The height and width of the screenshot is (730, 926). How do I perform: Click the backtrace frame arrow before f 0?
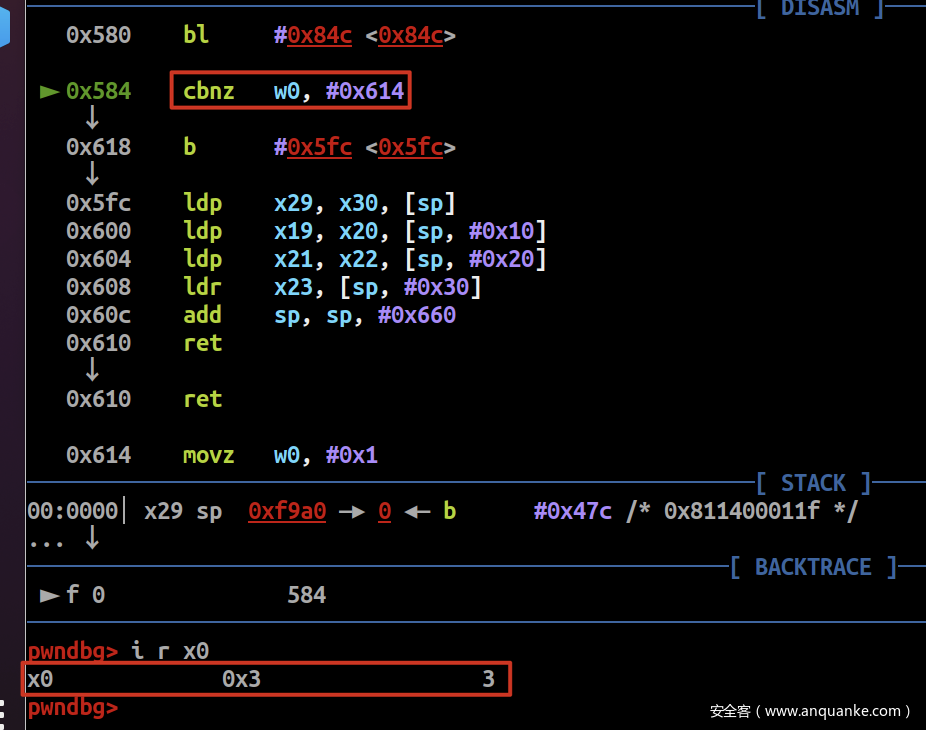click(49, 595)
